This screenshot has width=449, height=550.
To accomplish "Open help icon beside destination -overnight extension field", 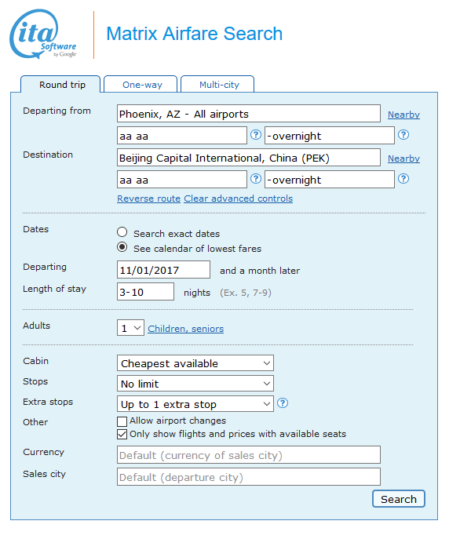I will pos(403,179).
